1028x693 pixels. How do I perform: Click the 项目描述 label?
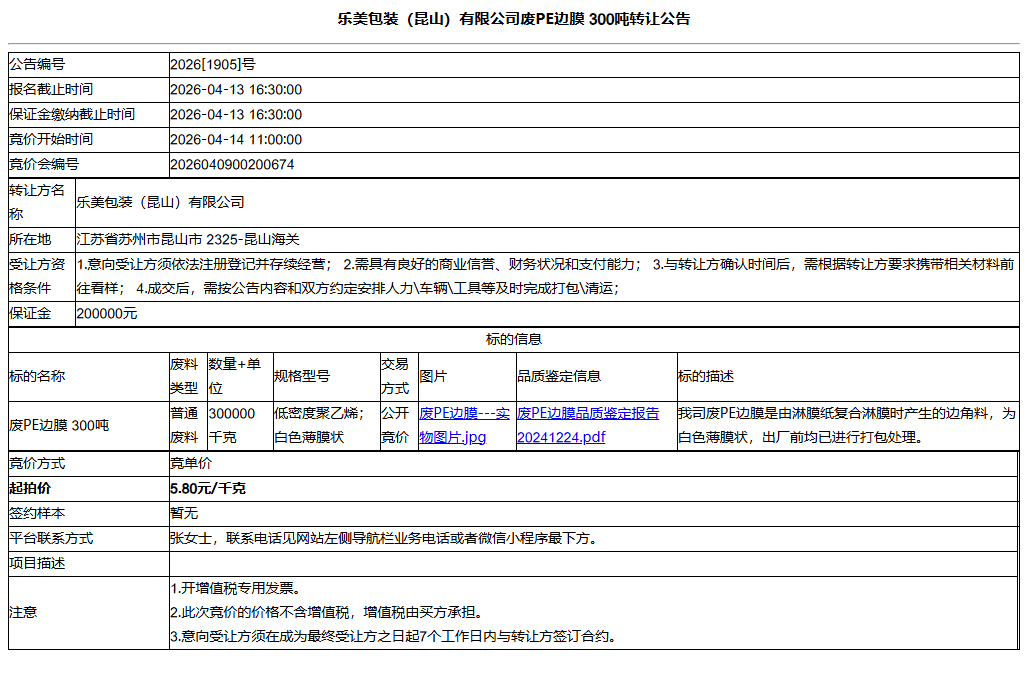[x=37, y=563]
